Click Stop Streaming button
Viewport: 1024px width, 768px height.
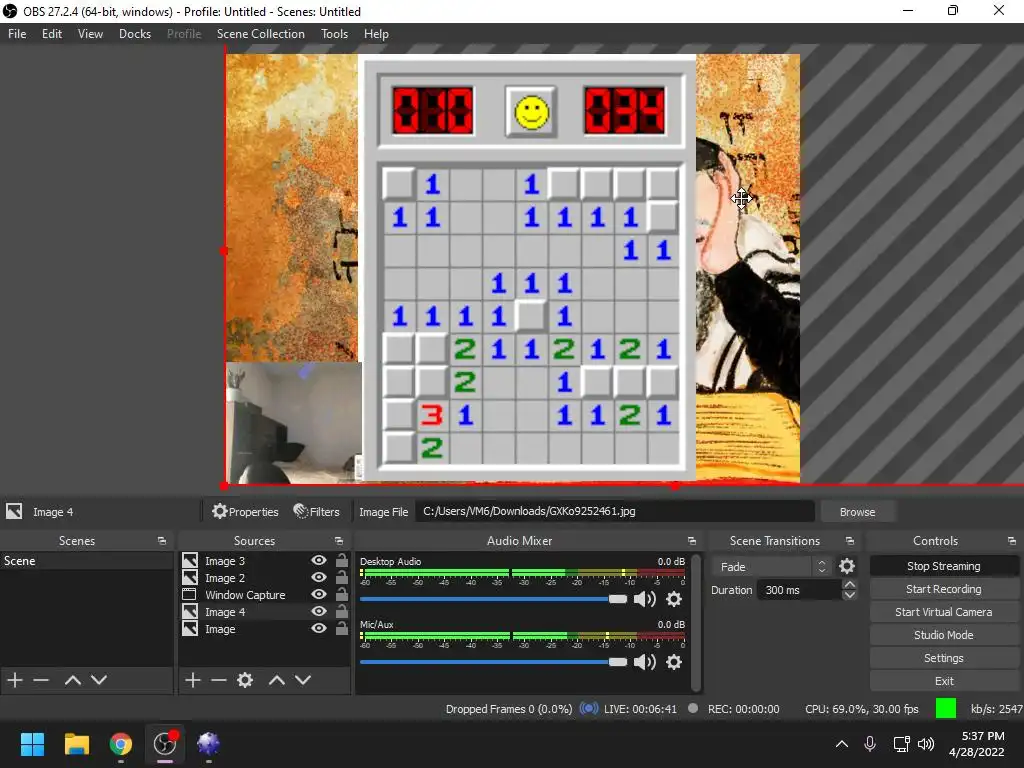point(944,566)
